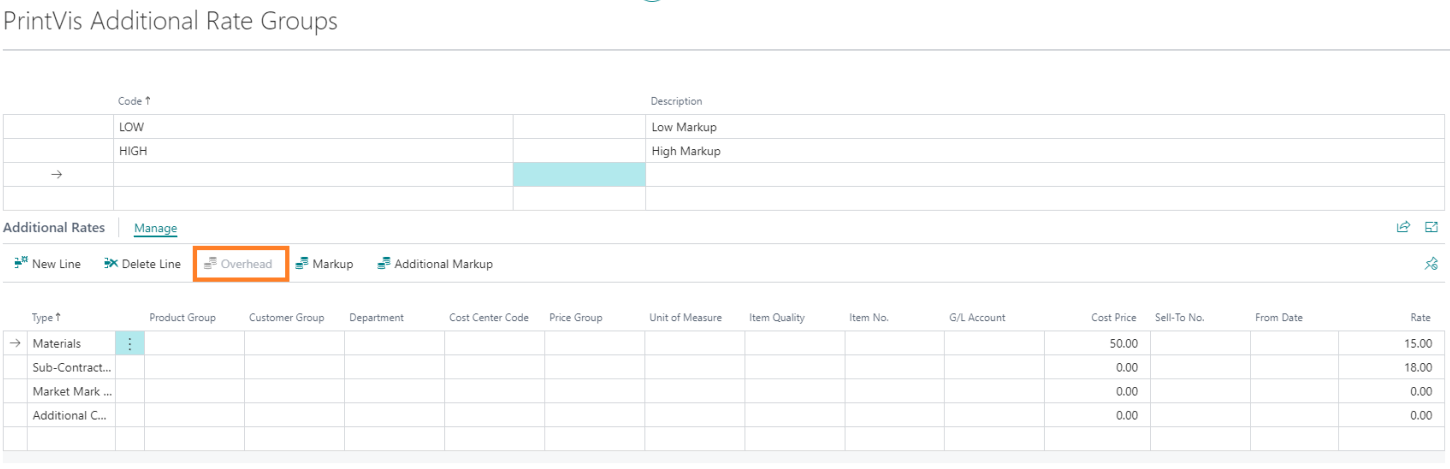
Task: Click the Cost Price column header
Action: click(x=1113, y=318)
